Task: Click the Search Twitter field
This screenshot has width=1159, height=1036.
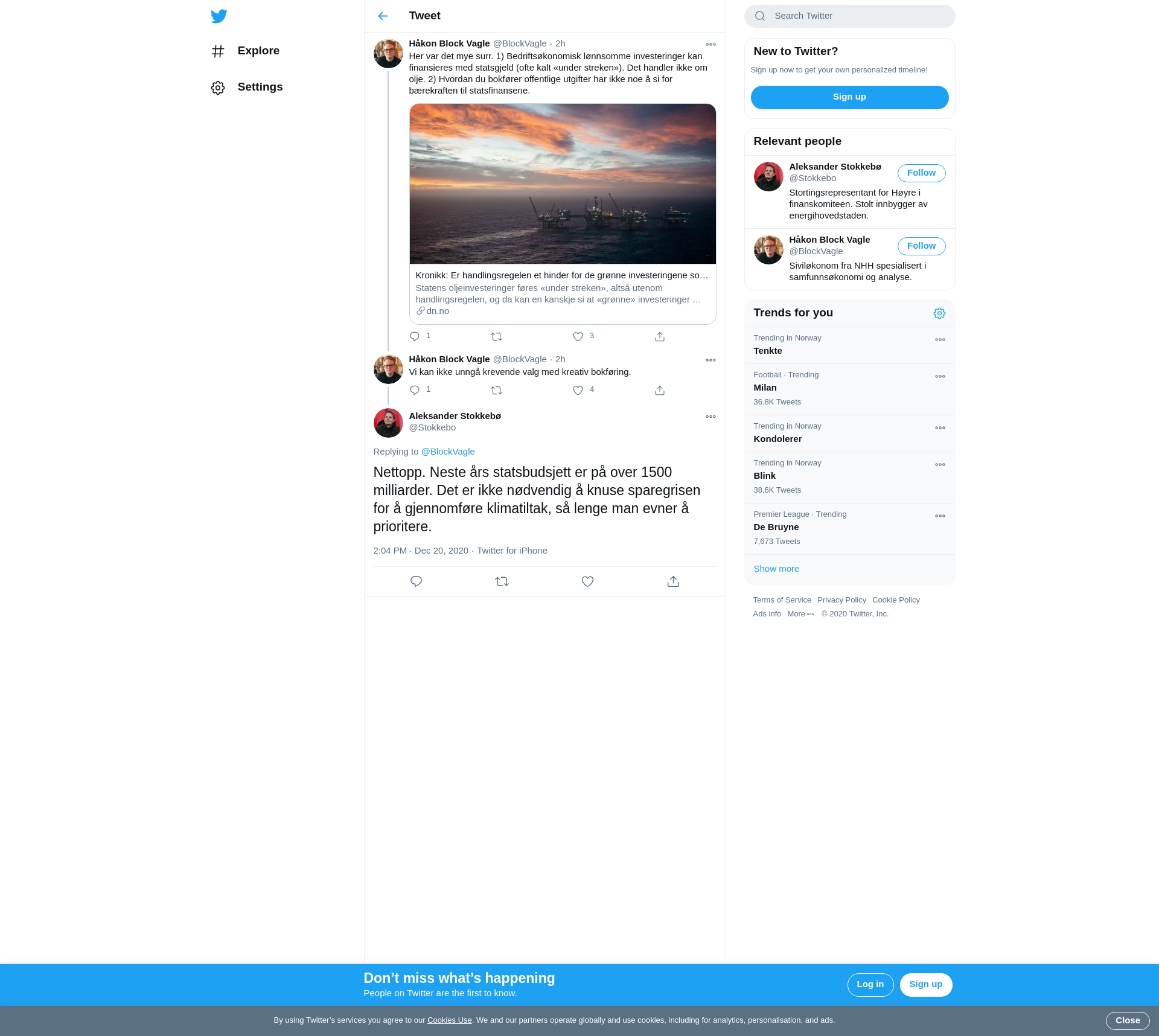Action: click(x=849, y=16)
